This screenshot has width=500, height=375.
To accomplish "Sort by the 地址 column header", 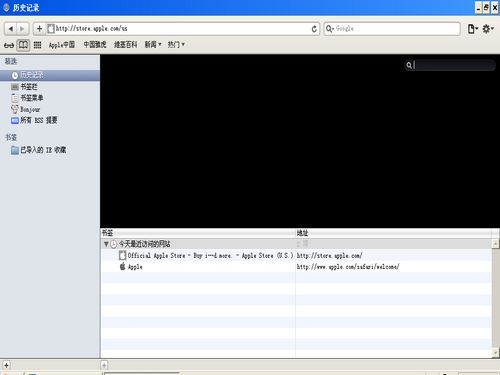I will [x=393, y=233].
